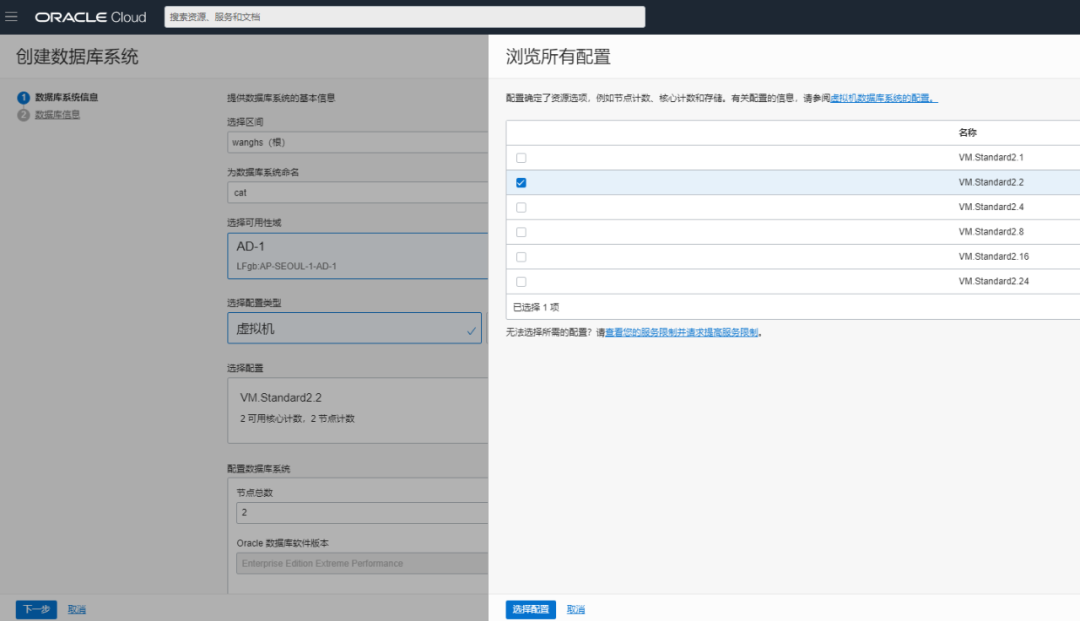Click the 下一步 button
Screen dimensions: 1080x621
(37, 609)
